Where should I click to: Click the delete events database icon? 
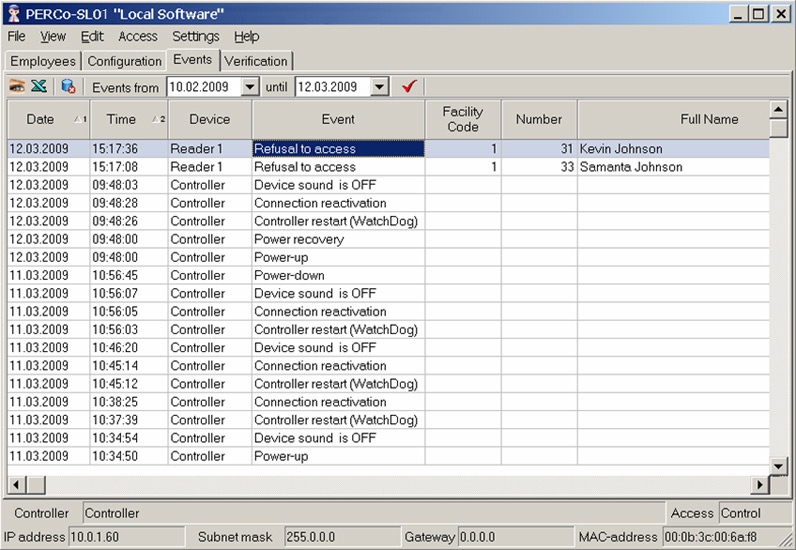68,87
